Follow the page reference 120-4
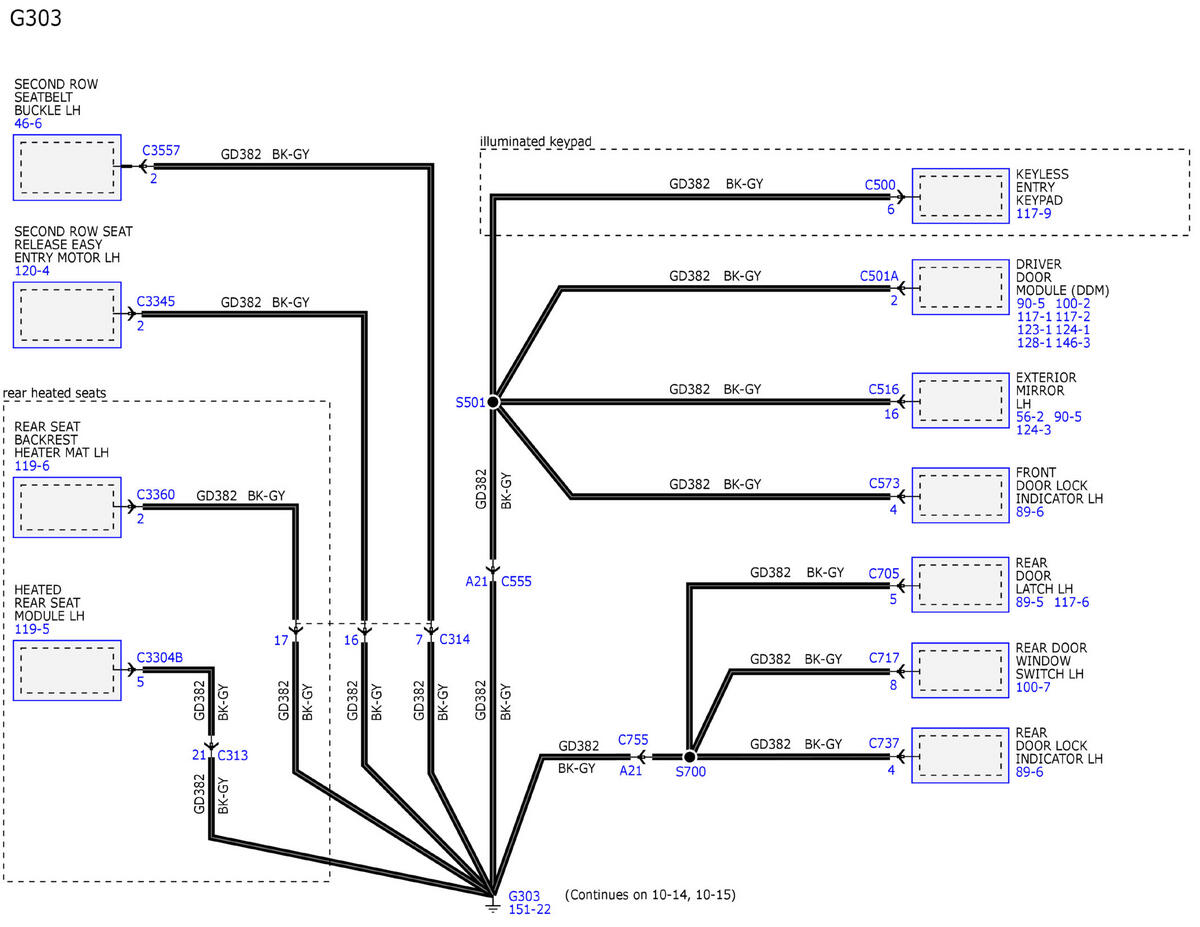Viewport: 1200px width, 927px height. pos(30,270)
